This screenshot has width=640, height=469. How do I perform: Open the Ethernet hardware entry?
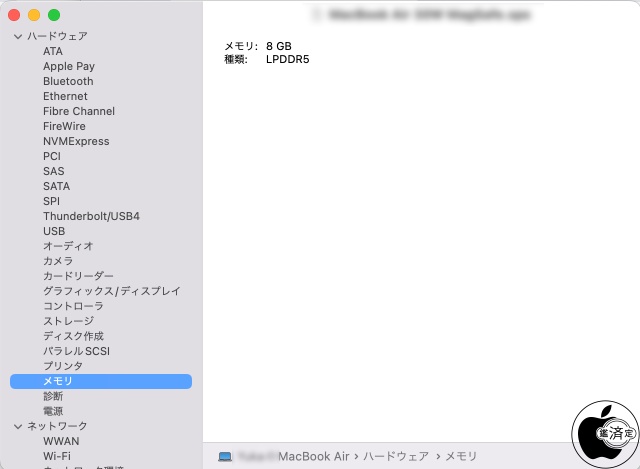pyautogui.click(x=65, y=96)
